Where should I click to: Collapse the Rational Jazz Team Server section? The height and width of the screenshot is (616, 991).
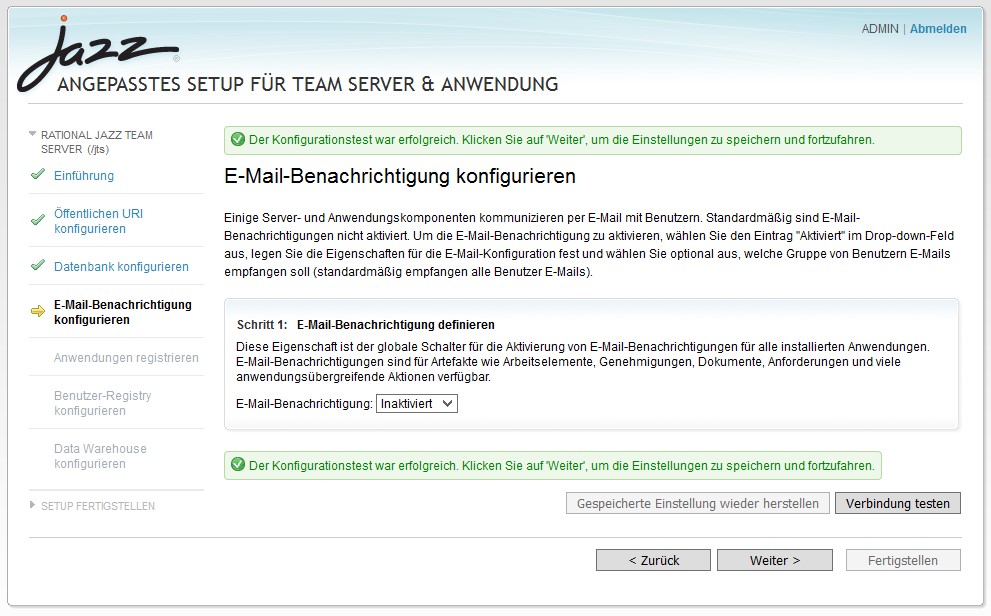click(33, 134)
